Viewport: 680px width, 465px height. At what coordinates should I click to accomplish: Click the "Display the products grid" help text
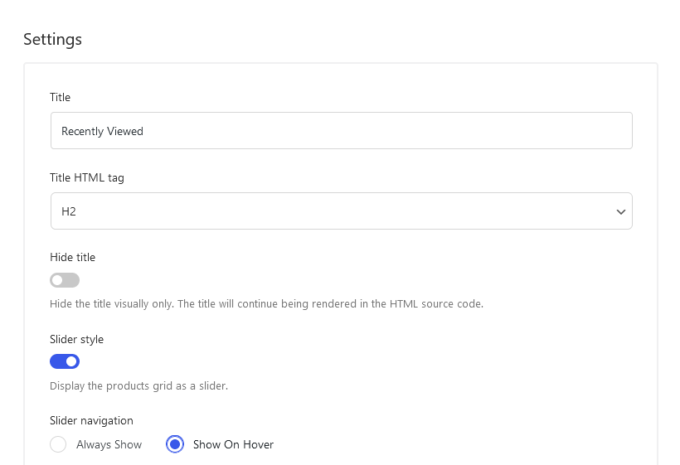click(138, 386)
